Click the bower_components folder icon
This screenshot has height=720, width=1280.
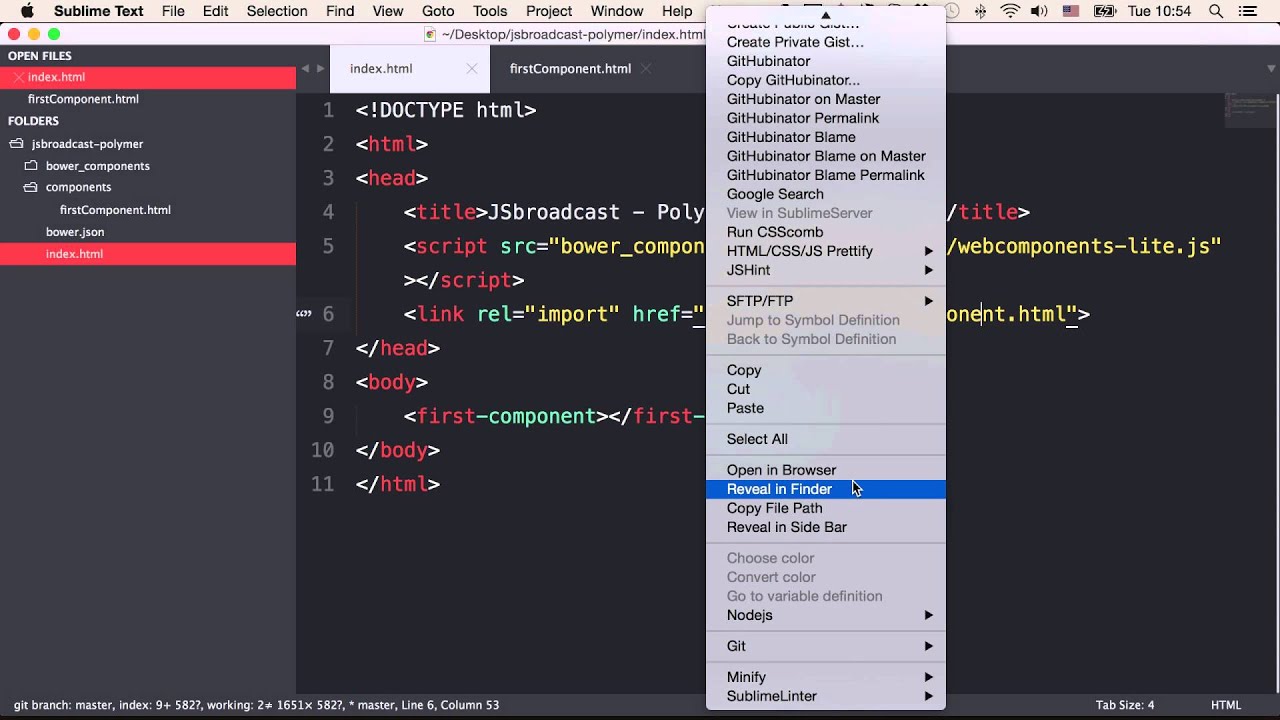pyautogui.click(x=30, y=166)
